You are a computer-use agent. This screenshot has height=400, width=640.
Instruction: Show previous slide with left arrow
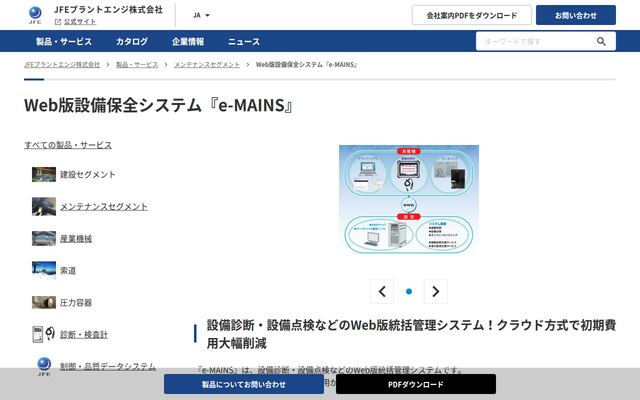coord(382,291)
